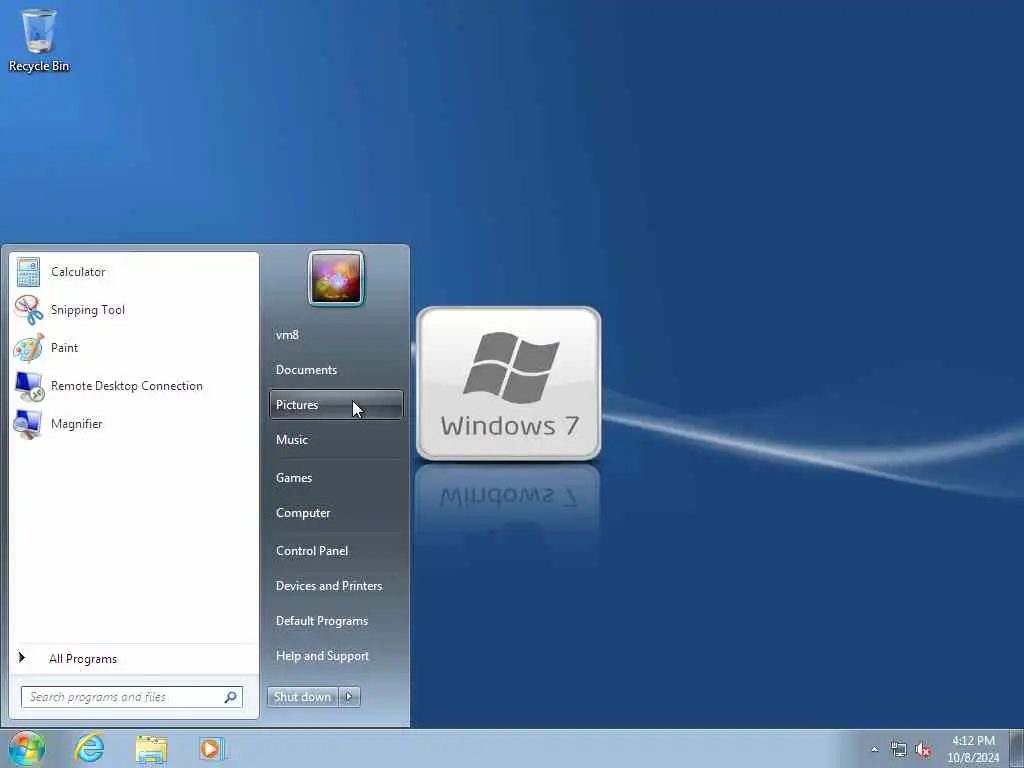Launch Calculator from the Start menu
The image size is (1024, 768).
(134, 272)
